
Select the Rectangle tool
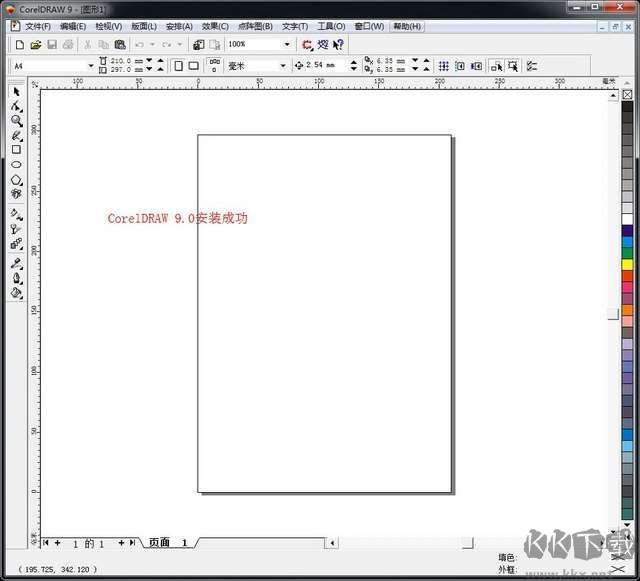click(16, 150)
